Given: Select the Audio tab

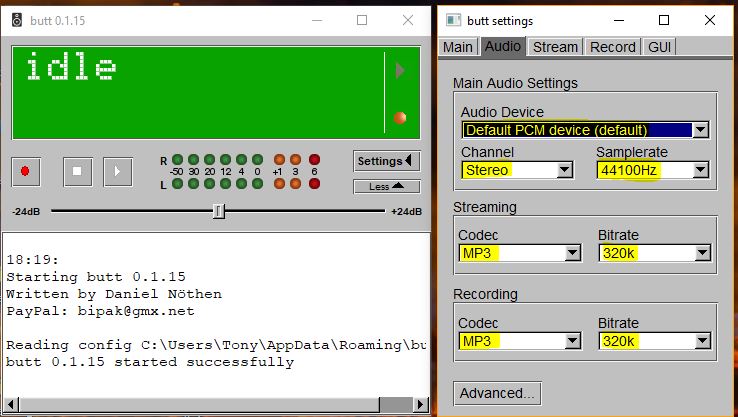Looking at the screenshot, I should pos(503,47).
